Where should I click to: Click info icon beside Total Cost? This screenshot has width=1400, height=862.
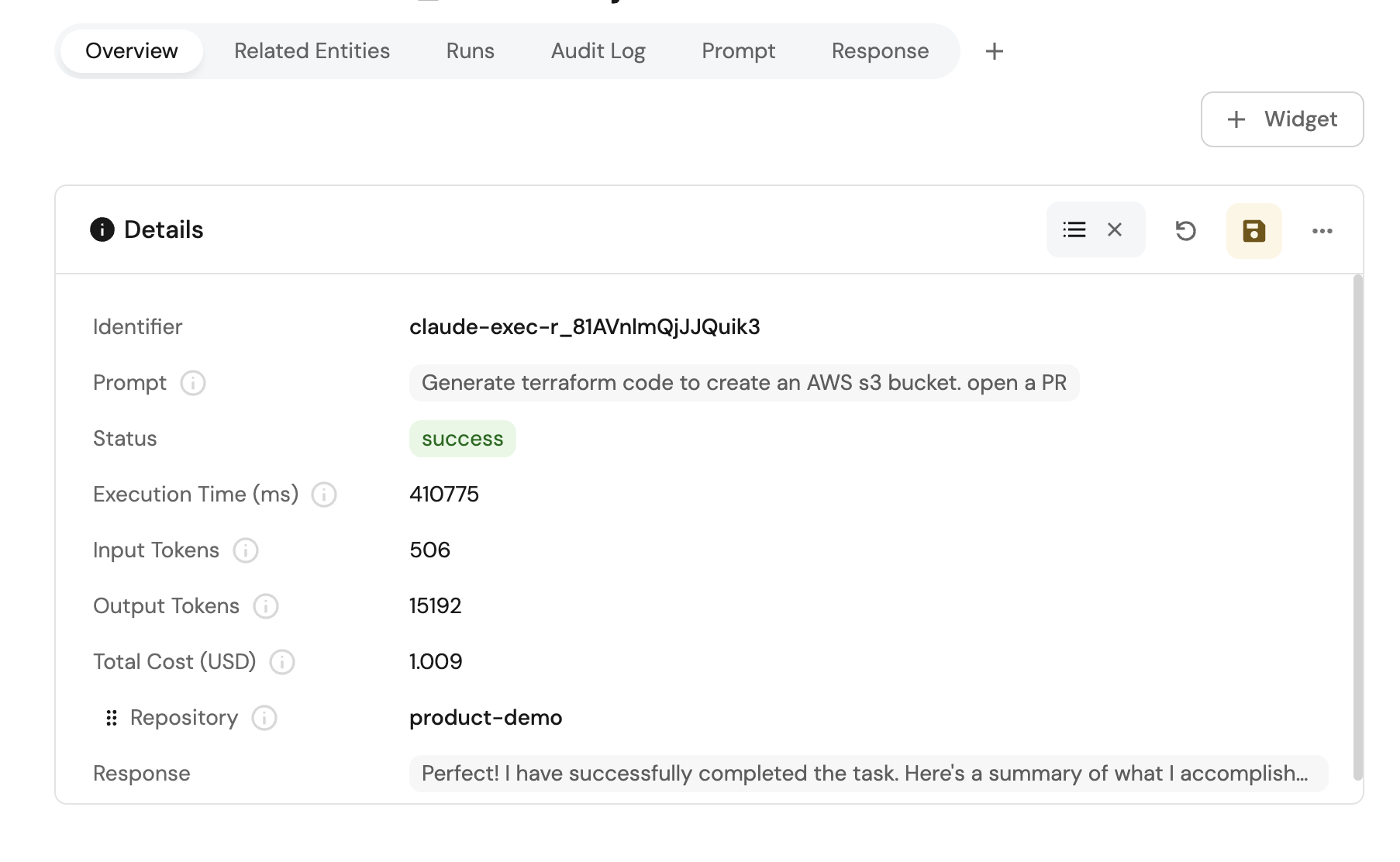(282, 662)
